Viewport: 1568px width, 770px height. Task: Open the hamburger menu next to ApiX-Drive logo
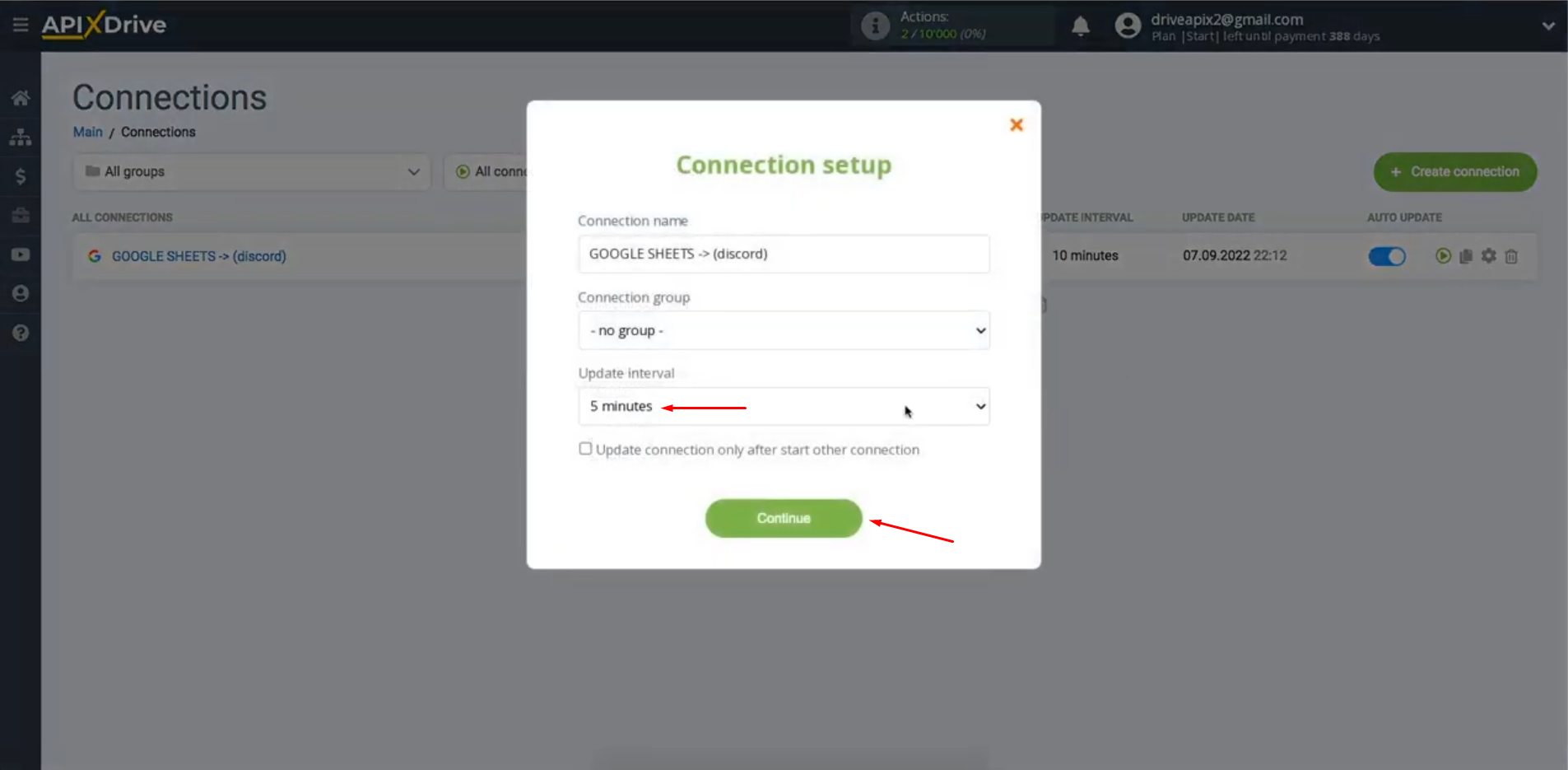click(21, 25)
